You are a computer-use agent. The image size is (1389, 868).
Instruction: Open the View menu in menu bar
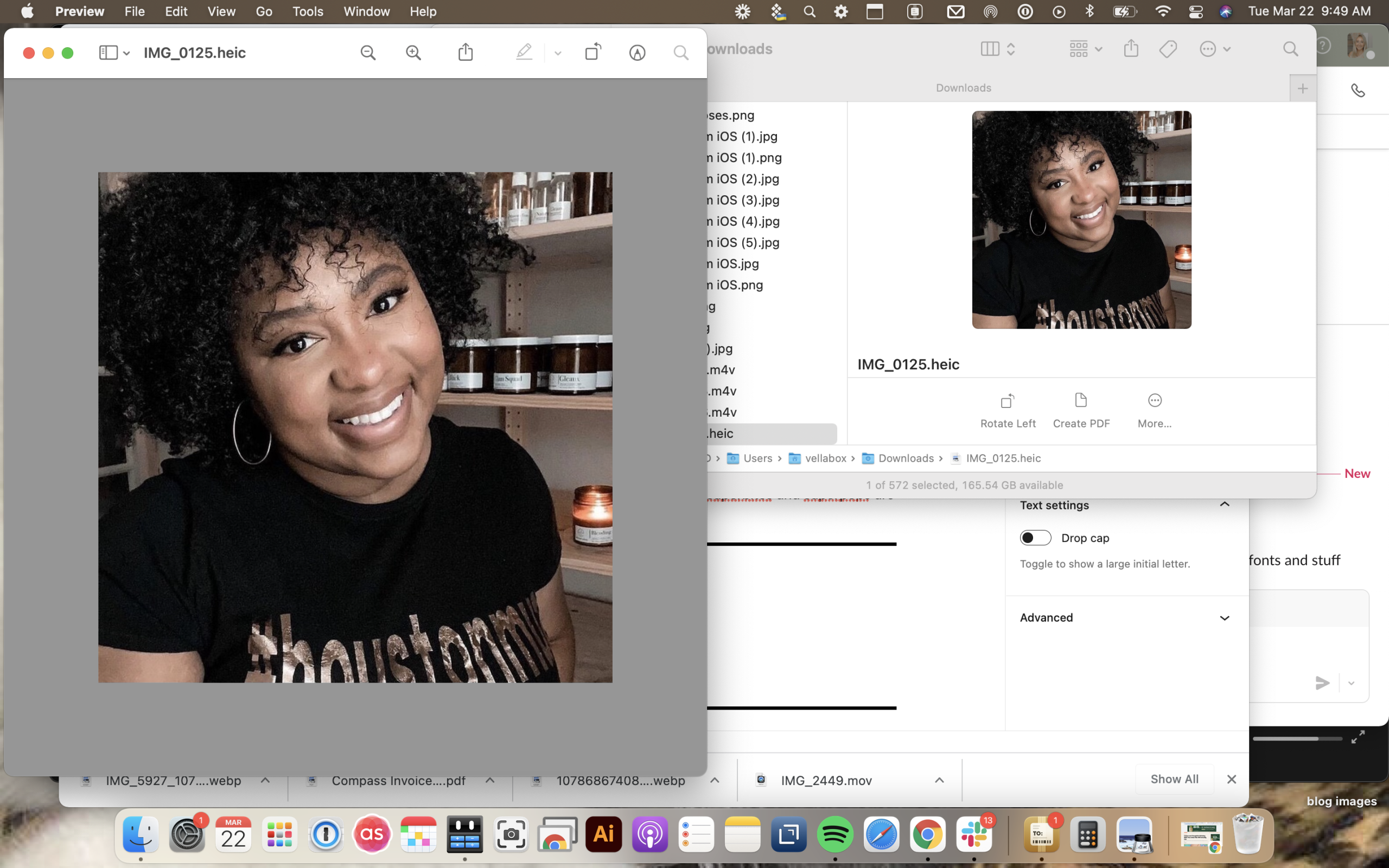[221, 11]
